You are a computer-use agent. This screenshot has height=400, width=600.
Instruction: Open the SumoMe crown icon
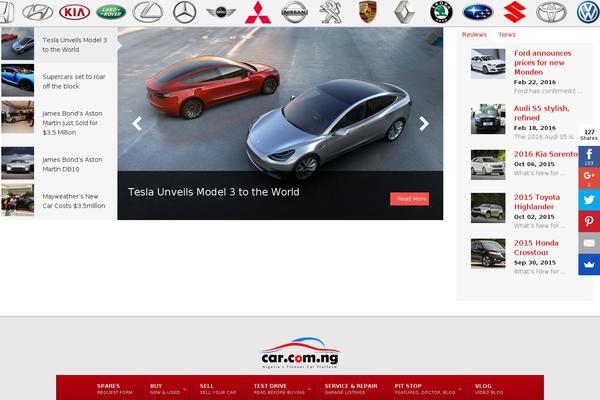pos(589,264)
